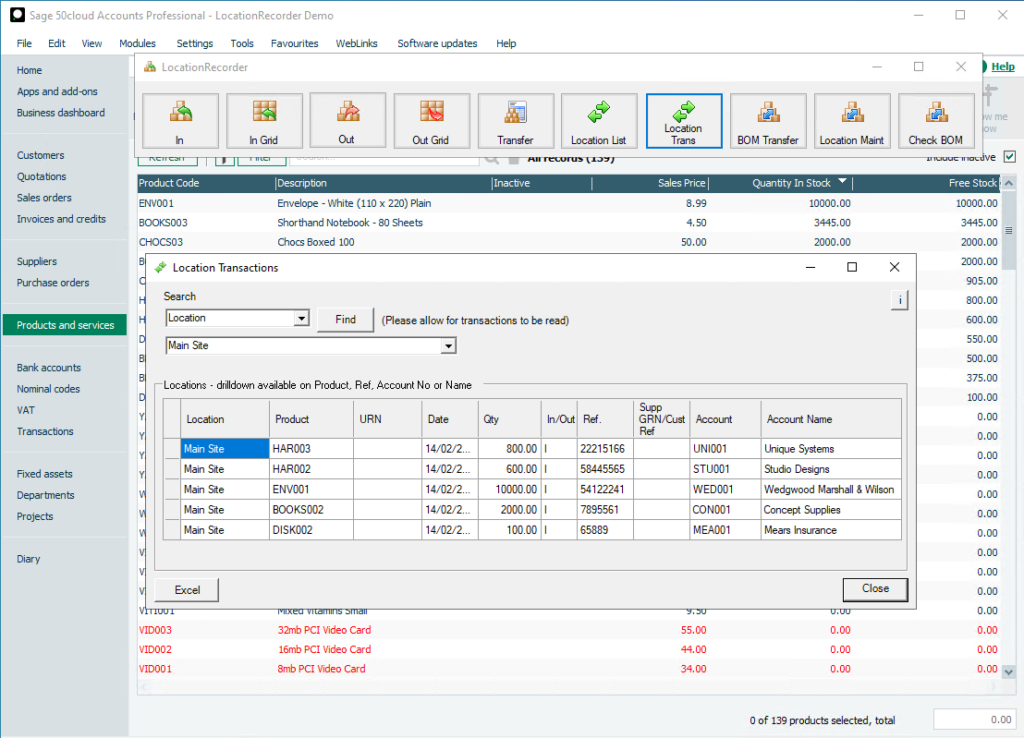The height and width of the screenshot is (738, 1024).
Task: Select the BOM Transfer tool
Action: 768,120
